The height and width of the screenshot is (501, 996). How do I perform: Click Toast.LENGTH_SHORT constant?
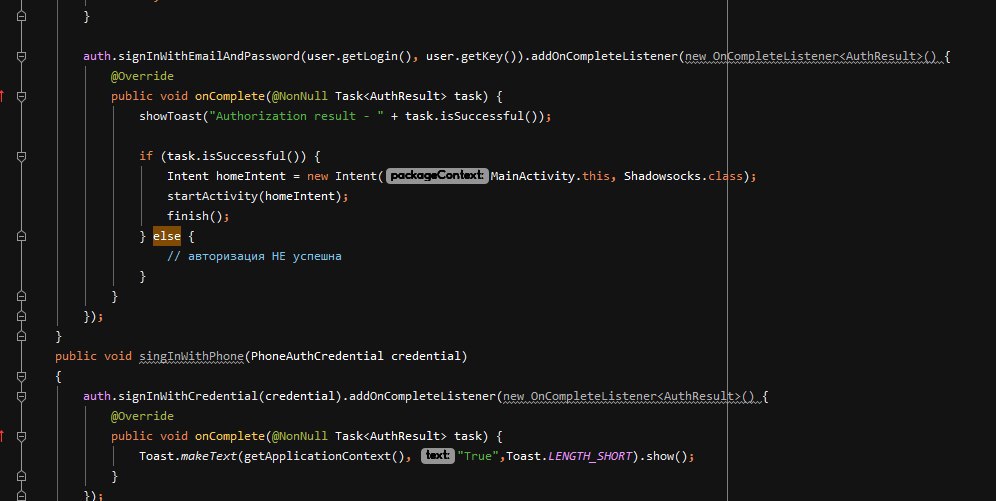pos(569,456)
